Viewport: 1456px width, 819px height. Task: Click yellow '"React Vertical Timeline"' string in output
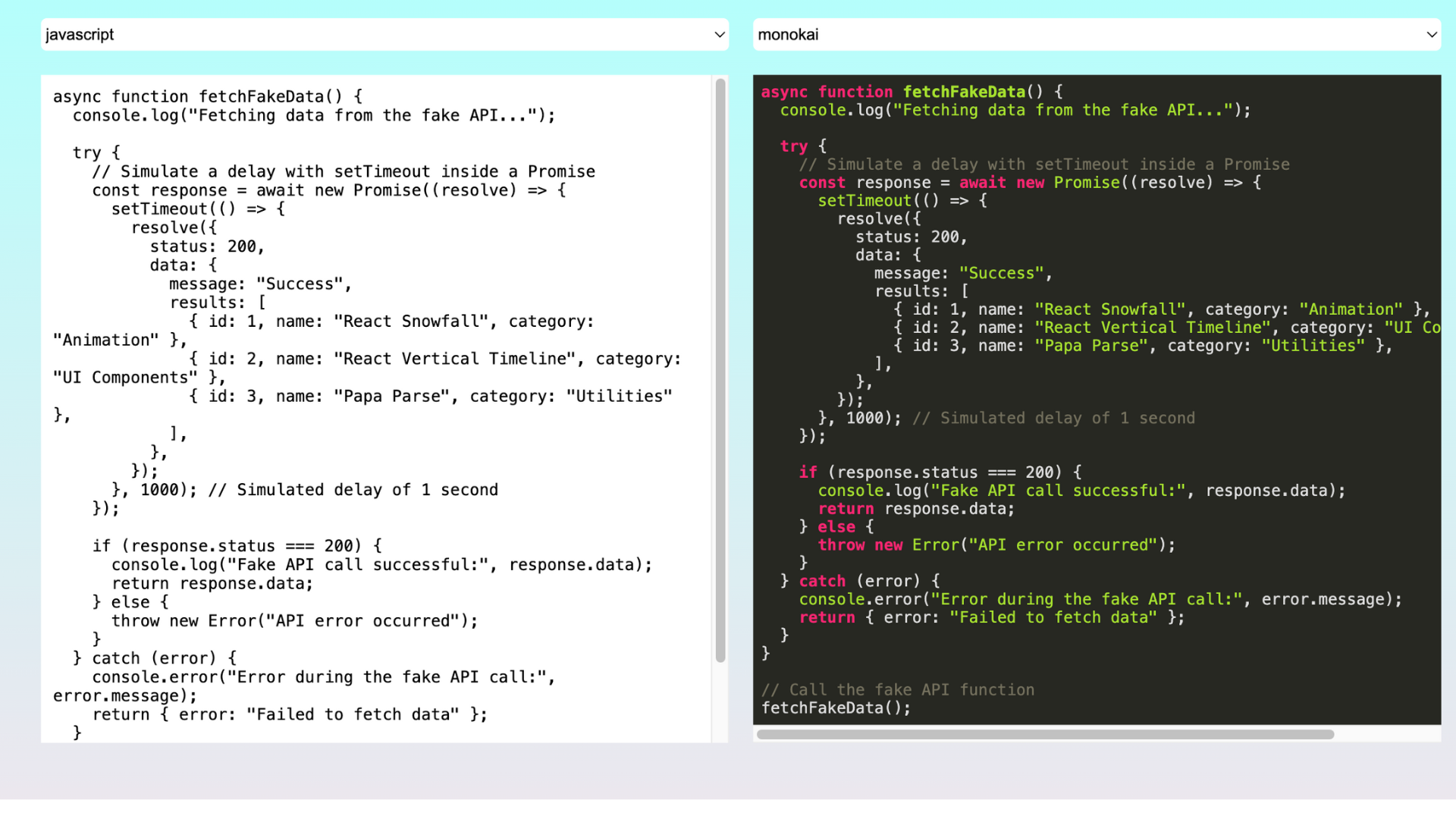pos(1153,328)
